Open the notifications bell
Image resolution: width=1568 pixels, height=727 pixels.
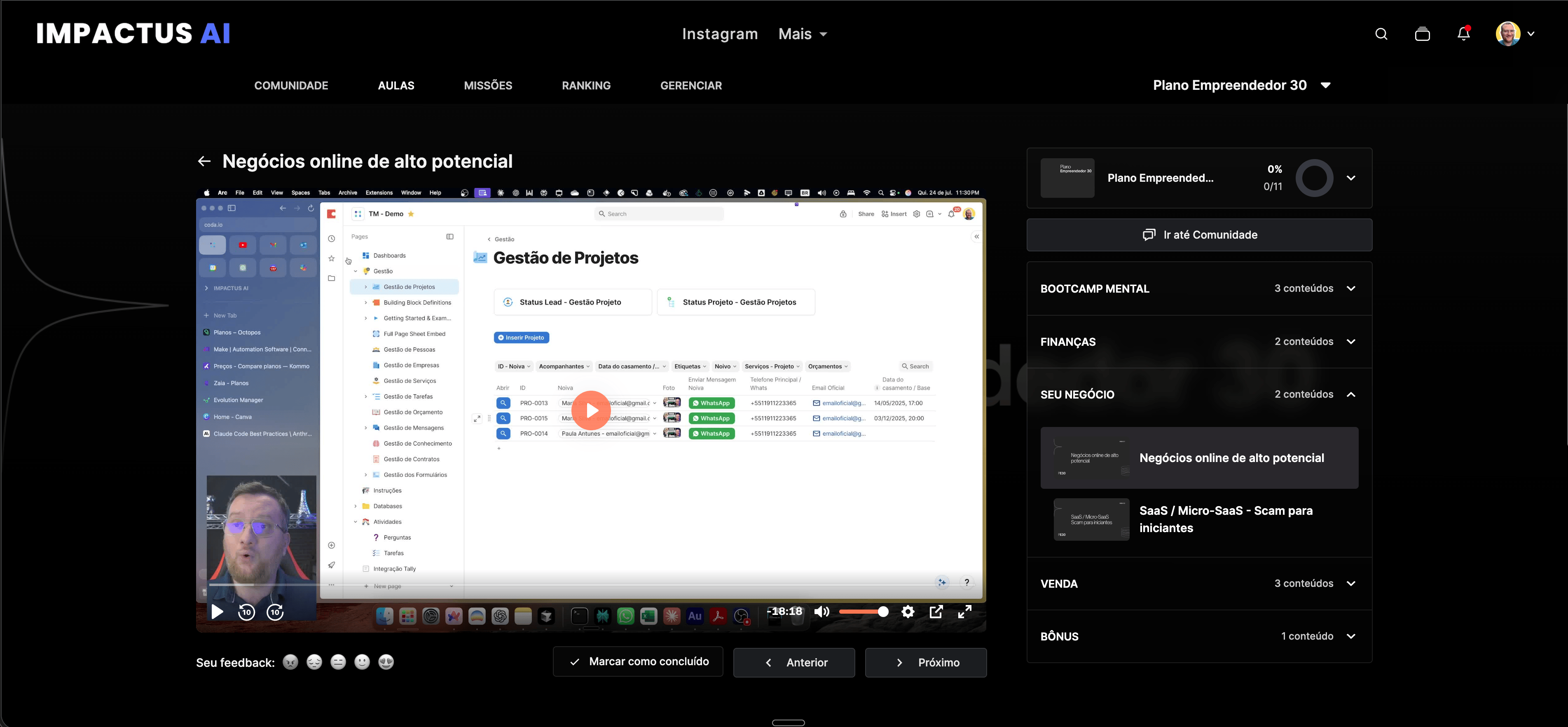pos(1463,34)
